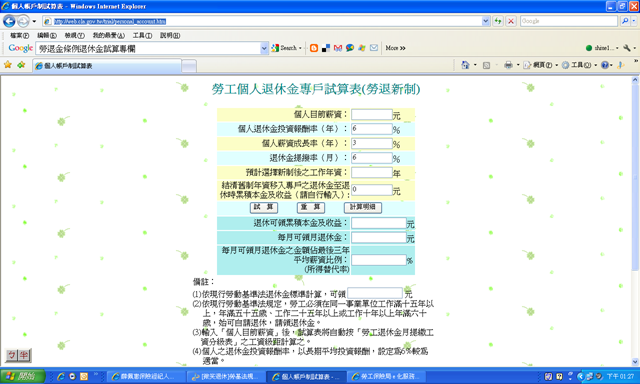This screenshot has width=640, height=384.
Task: Open the 網頁(P) page dropdown
Action: click(540, 65)
